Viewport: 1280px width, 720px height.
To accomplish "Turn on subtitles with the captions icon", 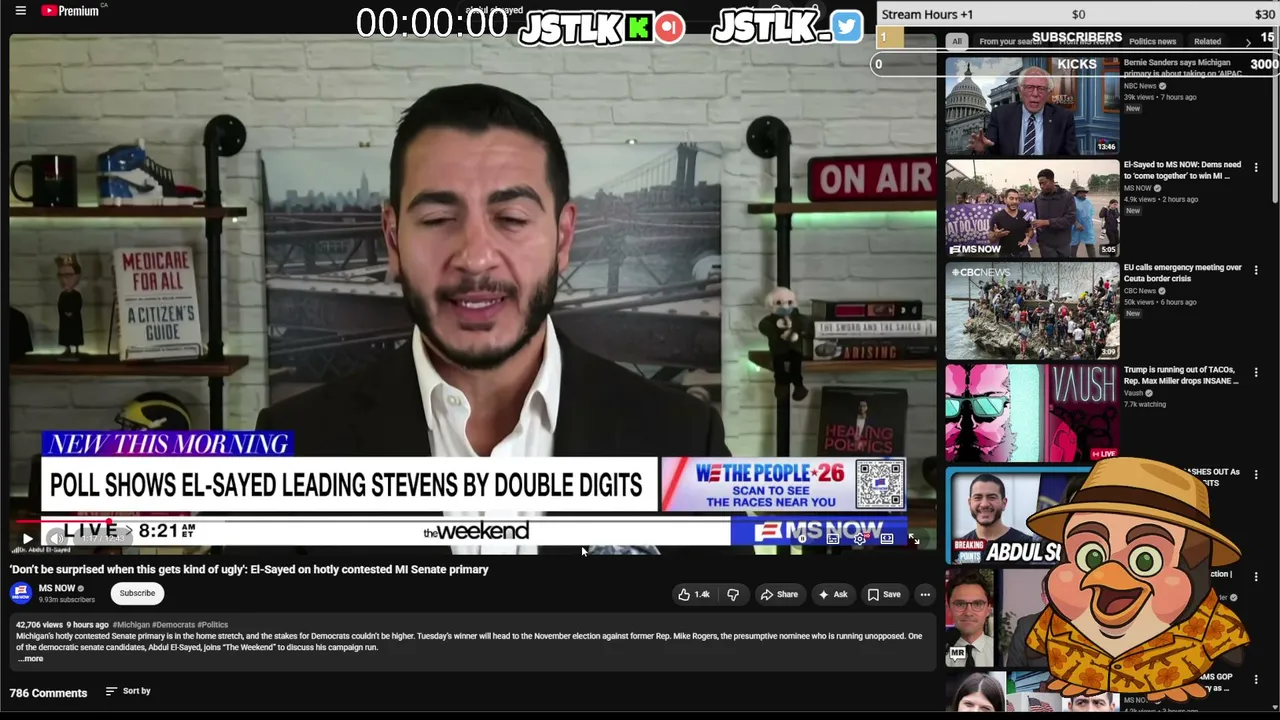I will point(832,539).
